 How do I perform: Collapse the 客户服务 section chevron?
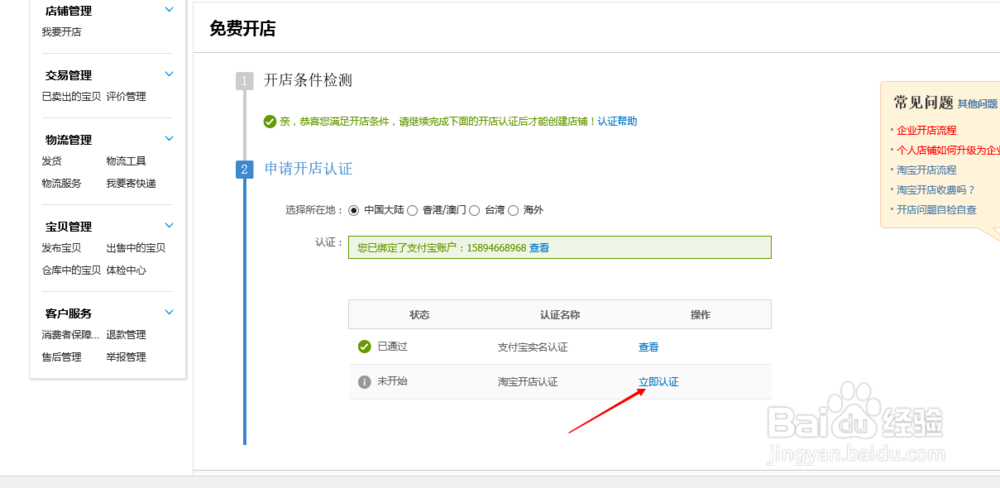click(x=169, y=312)
